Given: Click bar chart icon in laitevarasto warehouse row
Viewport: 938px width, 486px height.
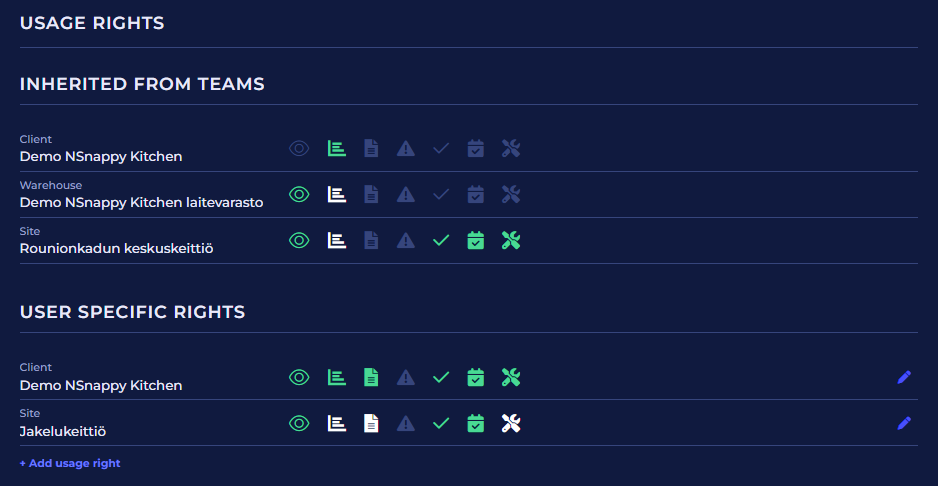Looking at the screenshot, I should 337,194.
